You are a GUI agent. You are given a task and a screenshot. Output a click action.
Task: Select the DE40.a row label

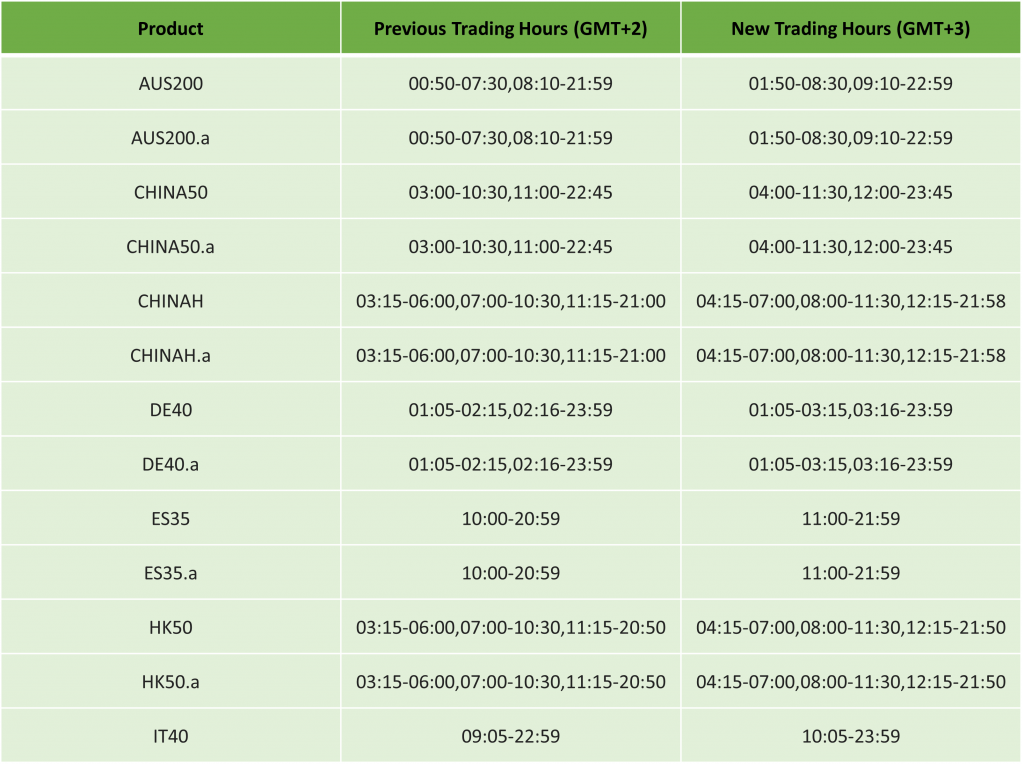click(x=170, y=464)
